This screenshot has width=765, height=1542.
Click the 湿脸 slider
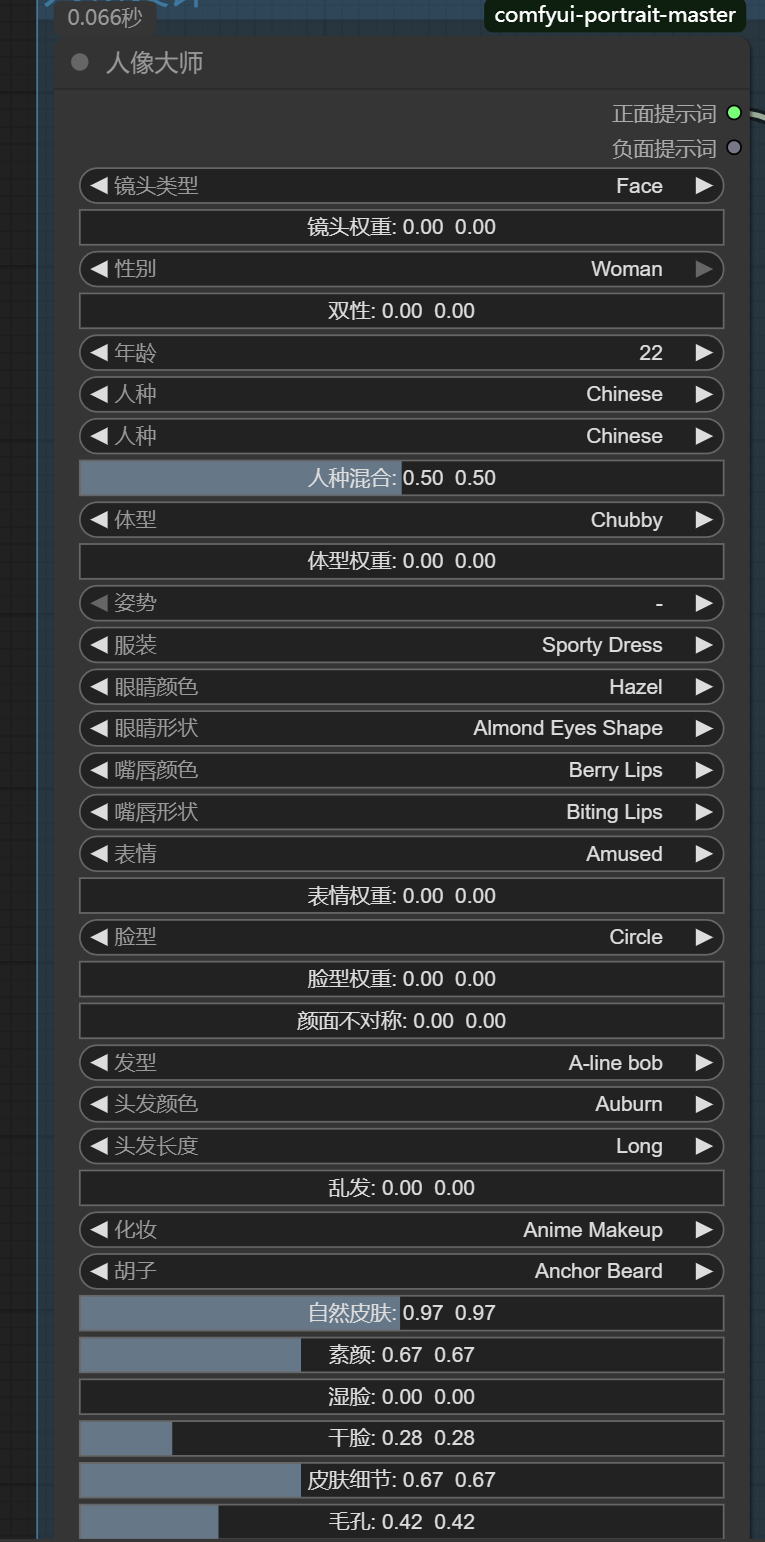pyautogui.click(x=401, y=1397)
